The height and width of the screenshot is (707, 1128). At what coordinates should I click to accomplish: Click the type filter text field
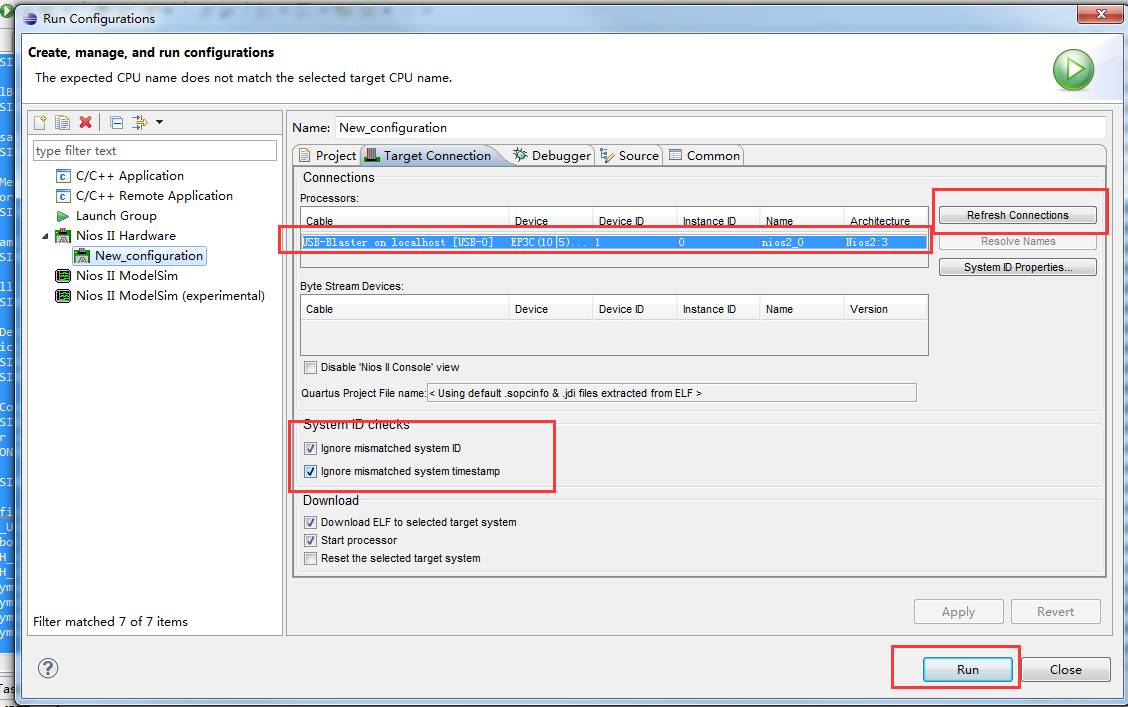coord(155,151)
